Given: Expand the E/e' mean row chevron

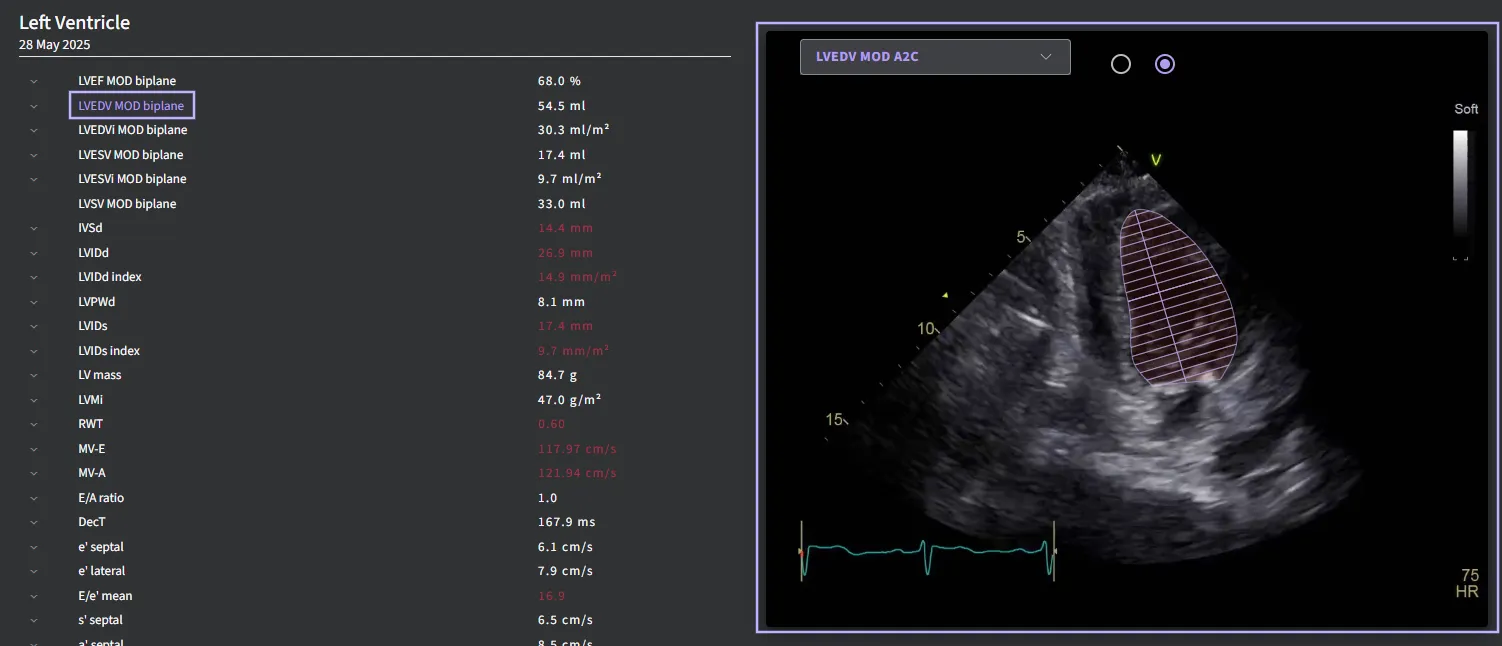Looking at the screenshot, I should pos(34,596).
